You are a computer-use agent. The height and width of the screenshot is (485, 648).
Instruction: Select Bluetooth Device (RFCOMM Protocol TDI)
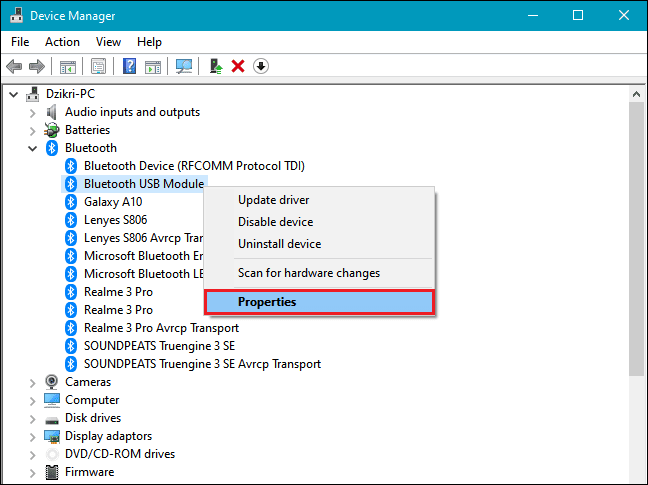click(x=194, y=166)
